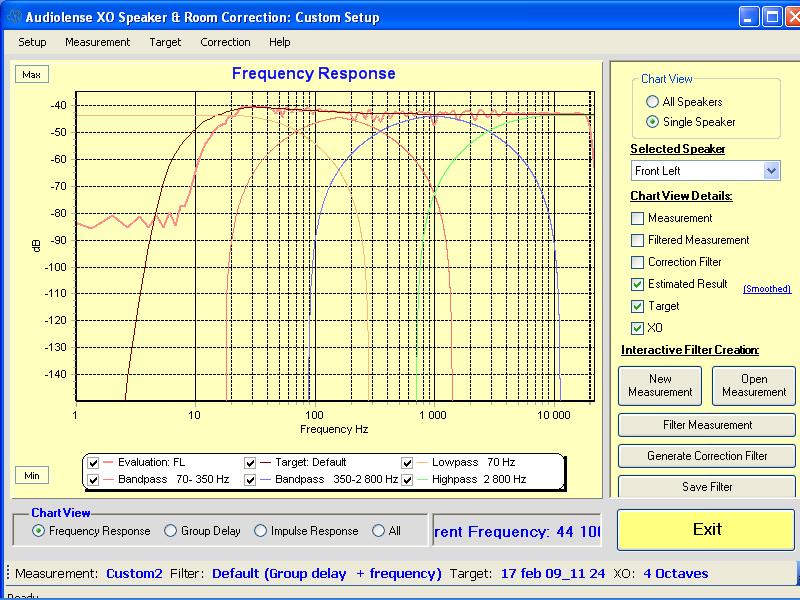
Task: Select the Single Speaker radio button
Action: 652,122
